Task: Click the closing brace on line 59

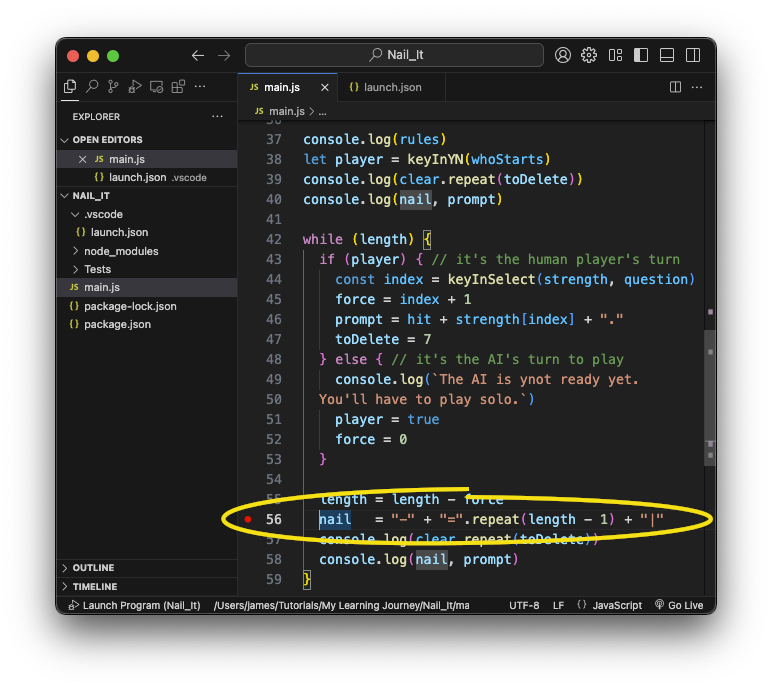Action: point(307,579)
